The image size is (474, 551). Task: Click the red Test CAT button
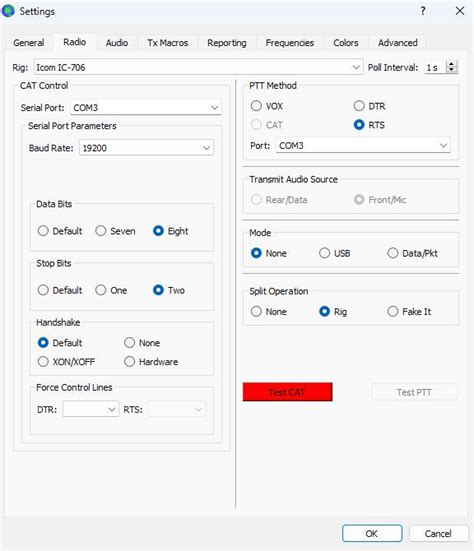pos(287,392)
